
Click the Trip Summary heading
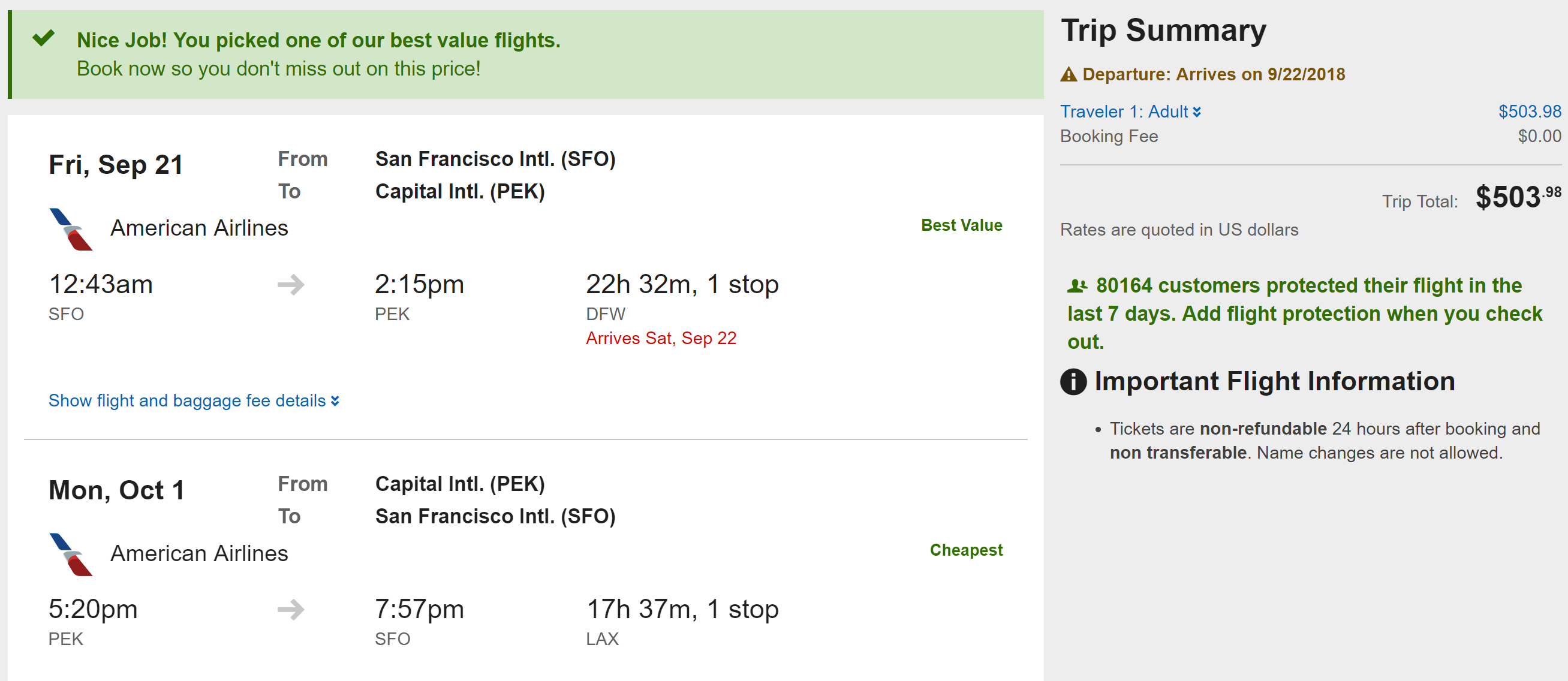[1163, 31]
